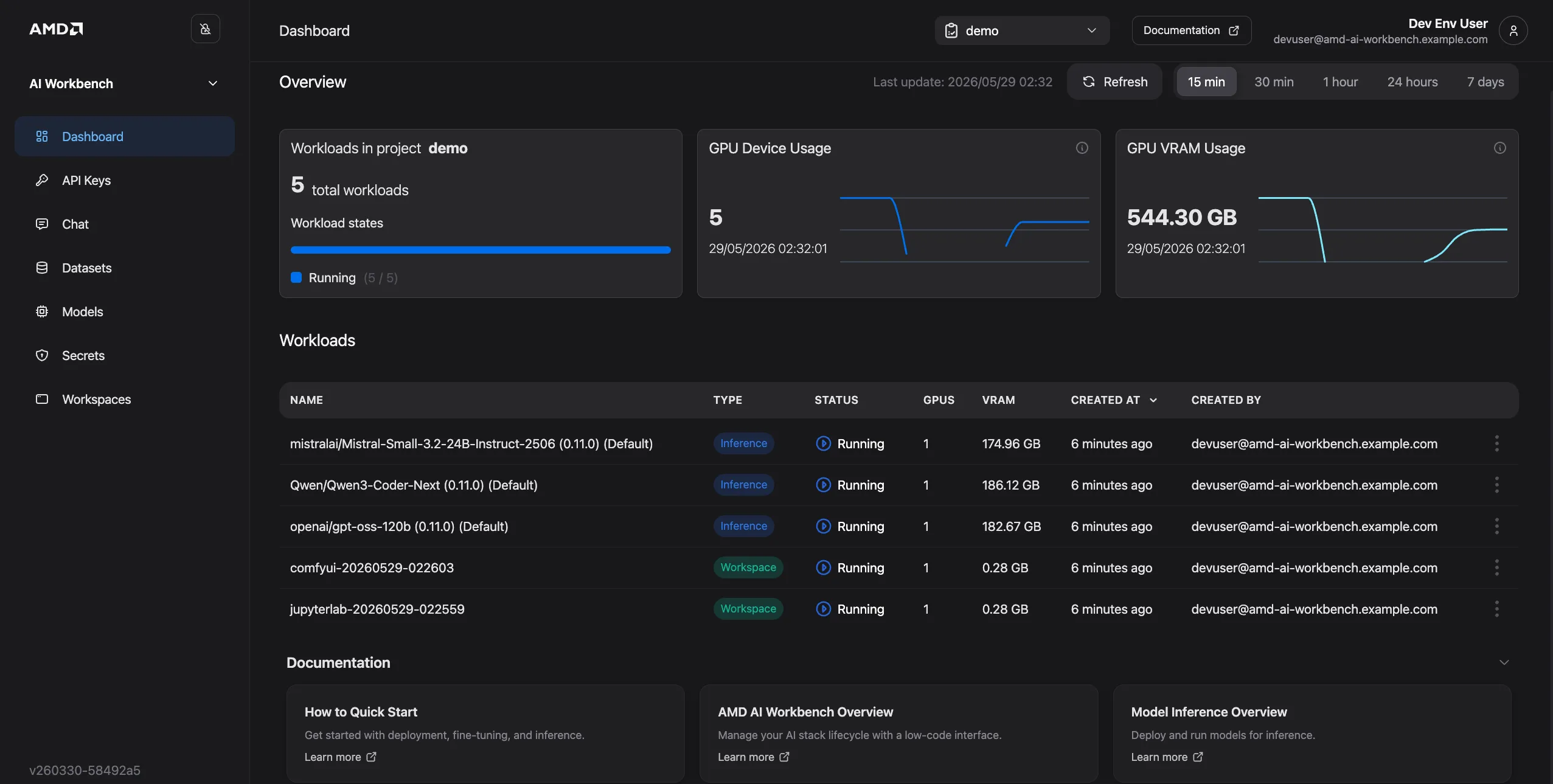The image size is (1553, 784).
Task: Click the Models chip icon
Action: tap(42, 311)
